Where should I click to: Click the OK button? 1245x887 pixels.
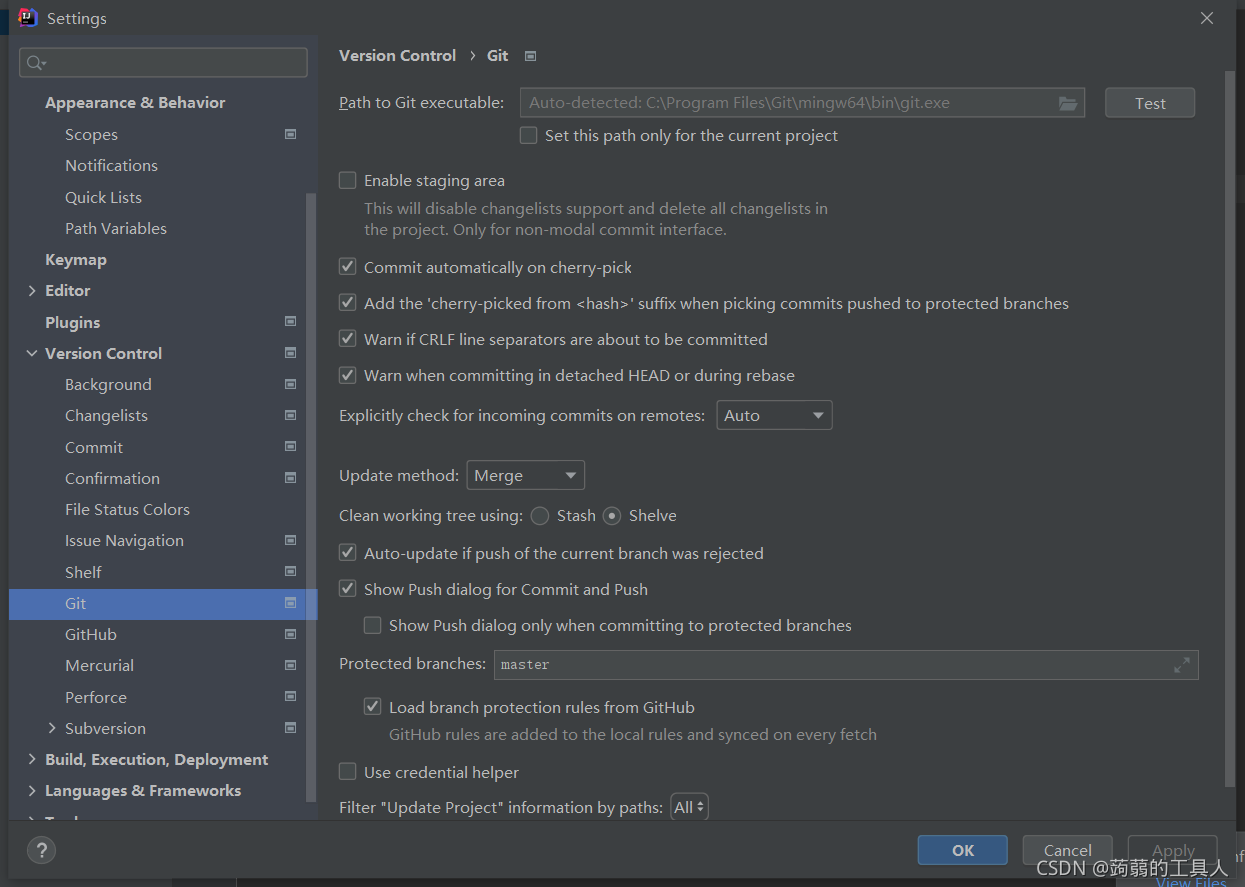coord(962,850)
